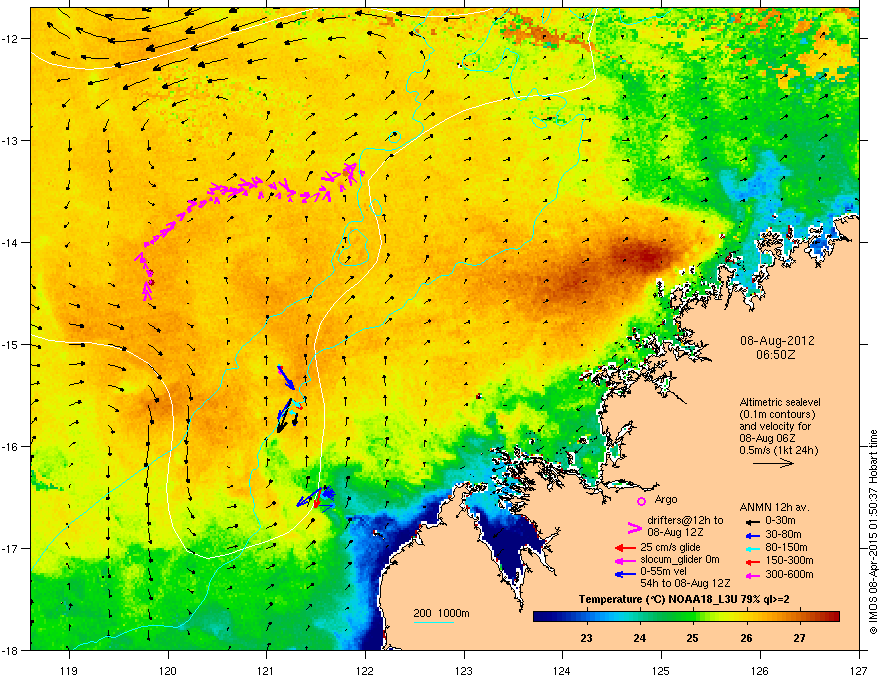Click the longitude axis label '123'
880x680 pixels.
click(x=464, y=670)
